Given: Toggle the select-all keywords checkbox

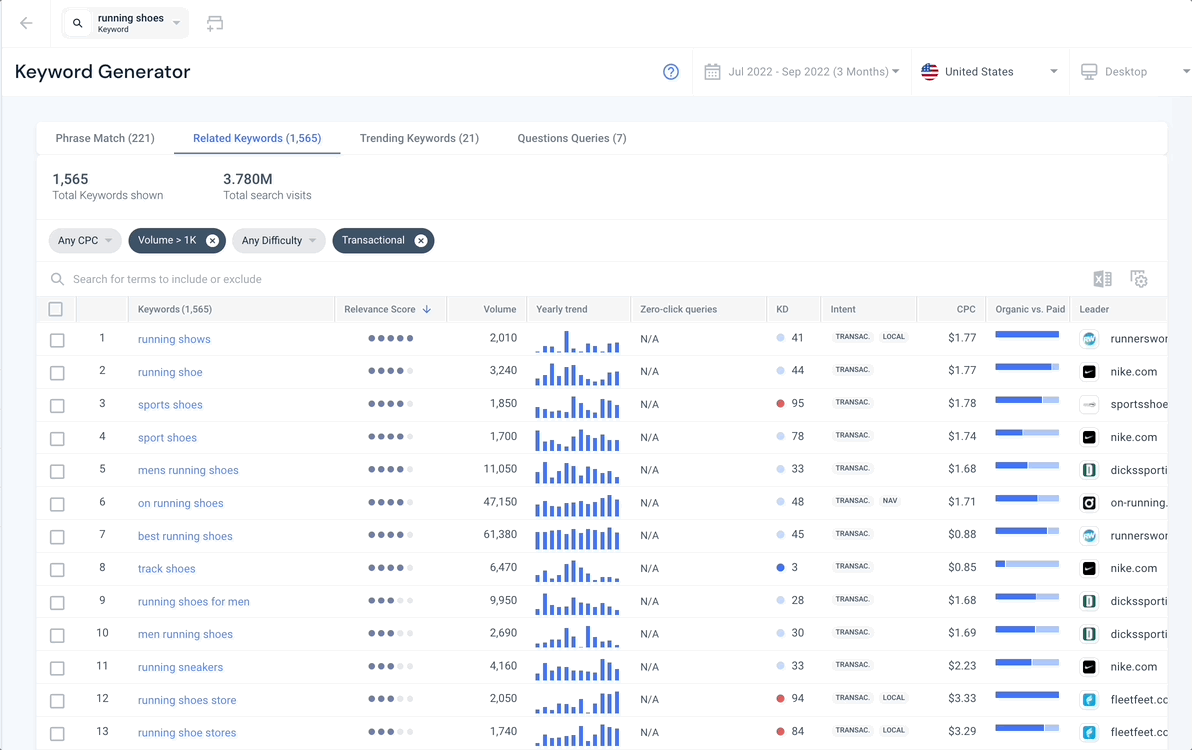Looking at the screenshot, I should 56,310.
